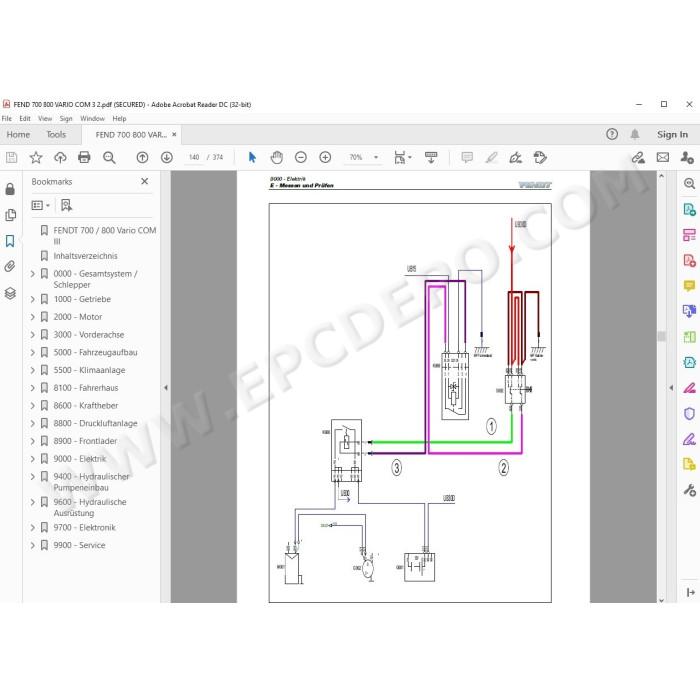Select the Hand pan tool

click(x=277, y=157)
